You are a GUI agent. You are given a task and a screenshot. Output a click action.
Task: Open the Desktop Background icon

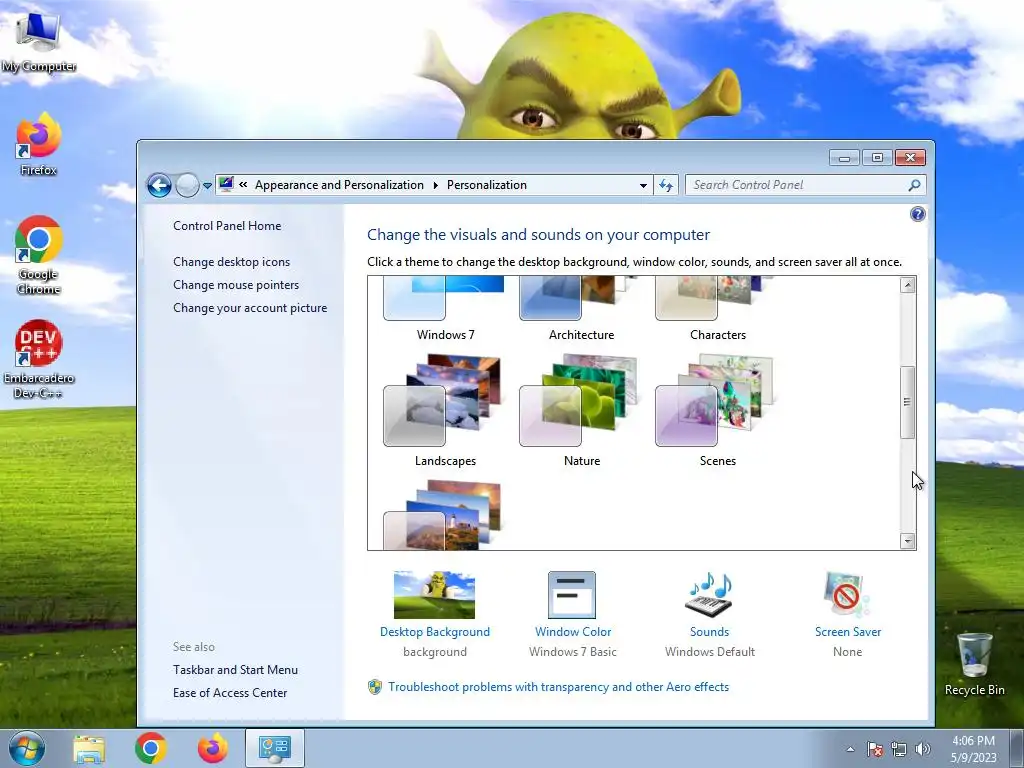click(434, 594)
